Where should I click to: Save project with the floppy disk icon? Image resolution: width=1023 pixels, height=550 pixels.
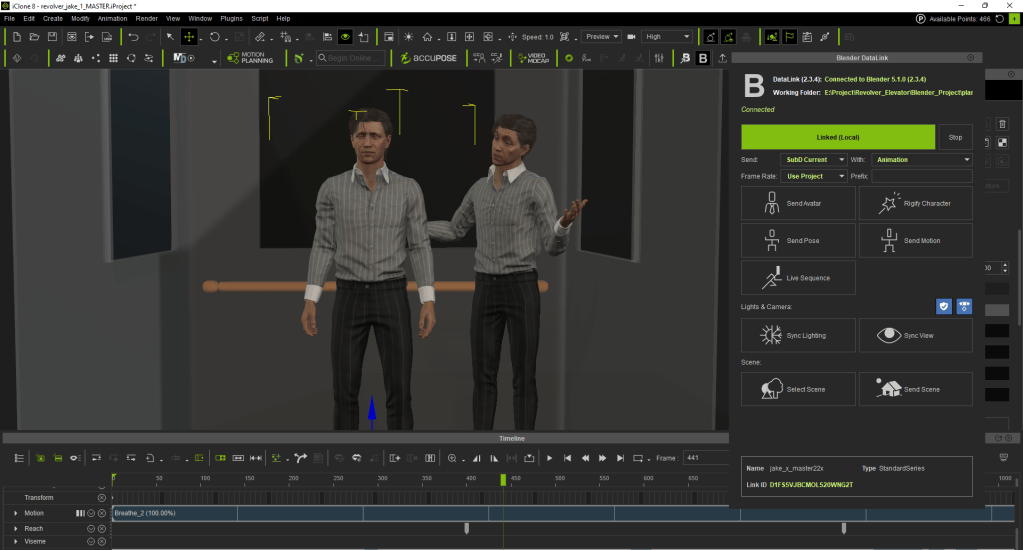pos(52,37)
